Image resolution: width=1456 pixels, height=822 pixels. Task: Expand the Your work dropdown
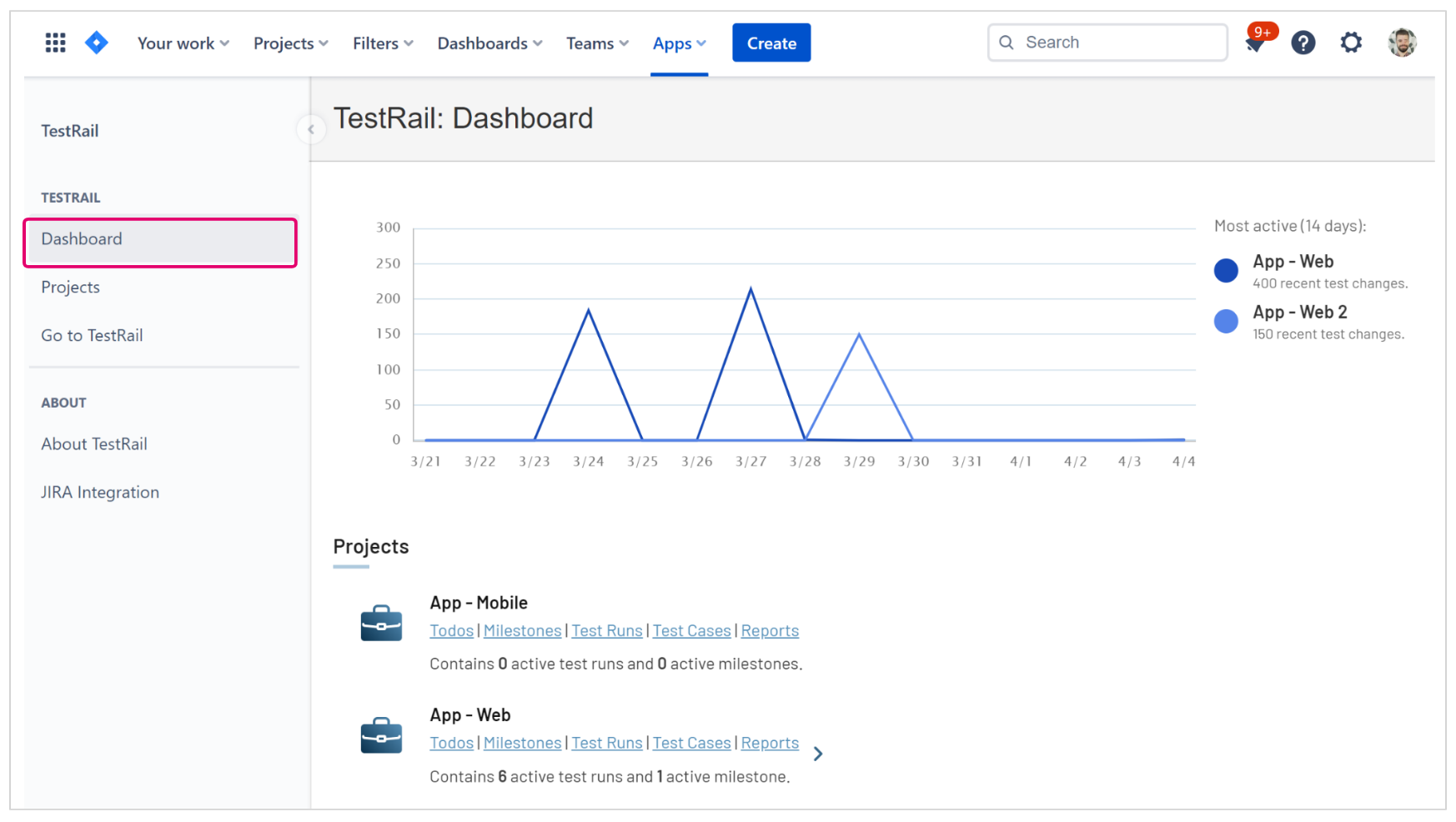point(183,43)
